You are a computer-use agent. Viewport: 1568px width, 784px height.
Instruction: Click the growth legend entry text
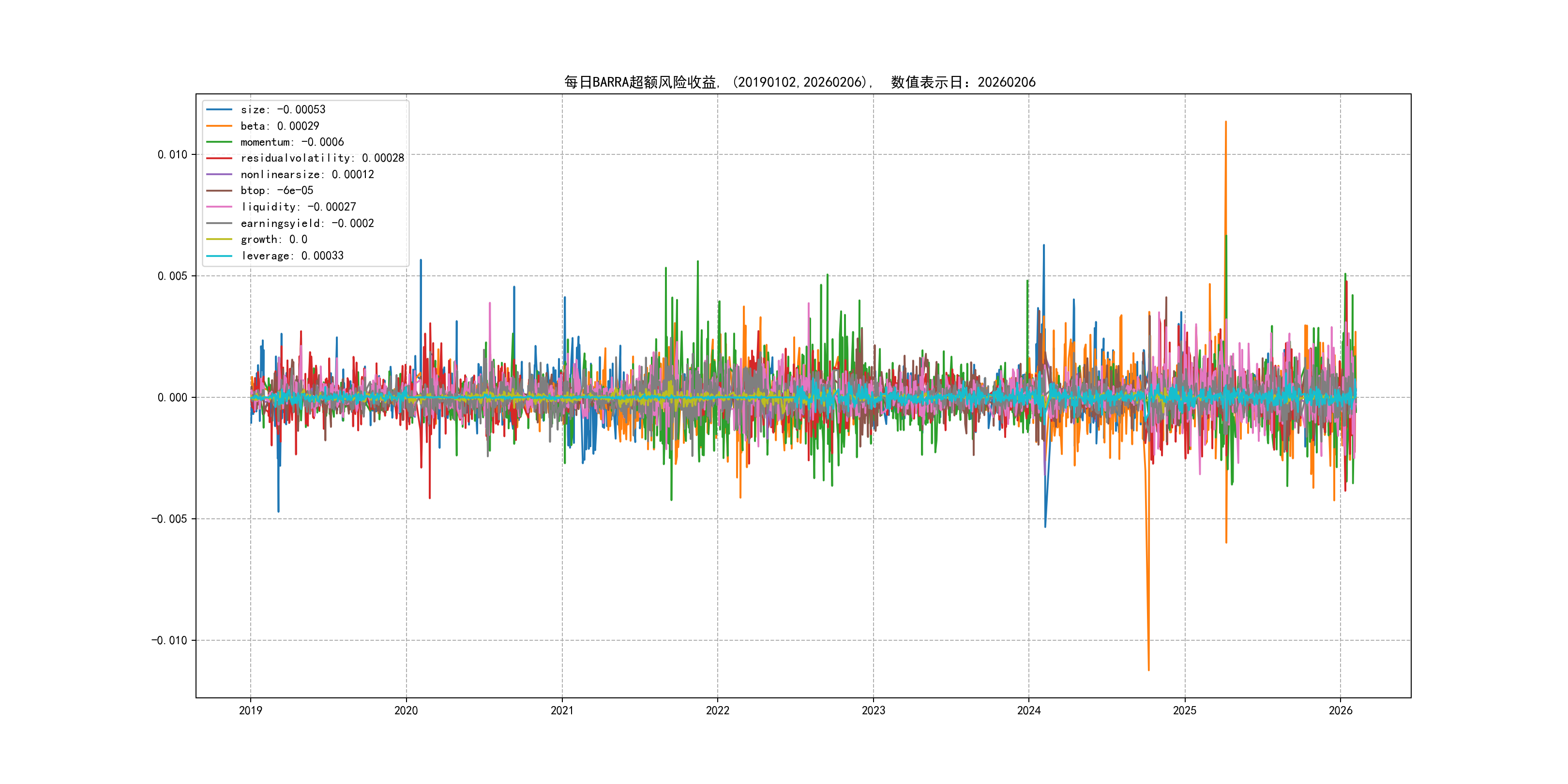tap(273, 239)
